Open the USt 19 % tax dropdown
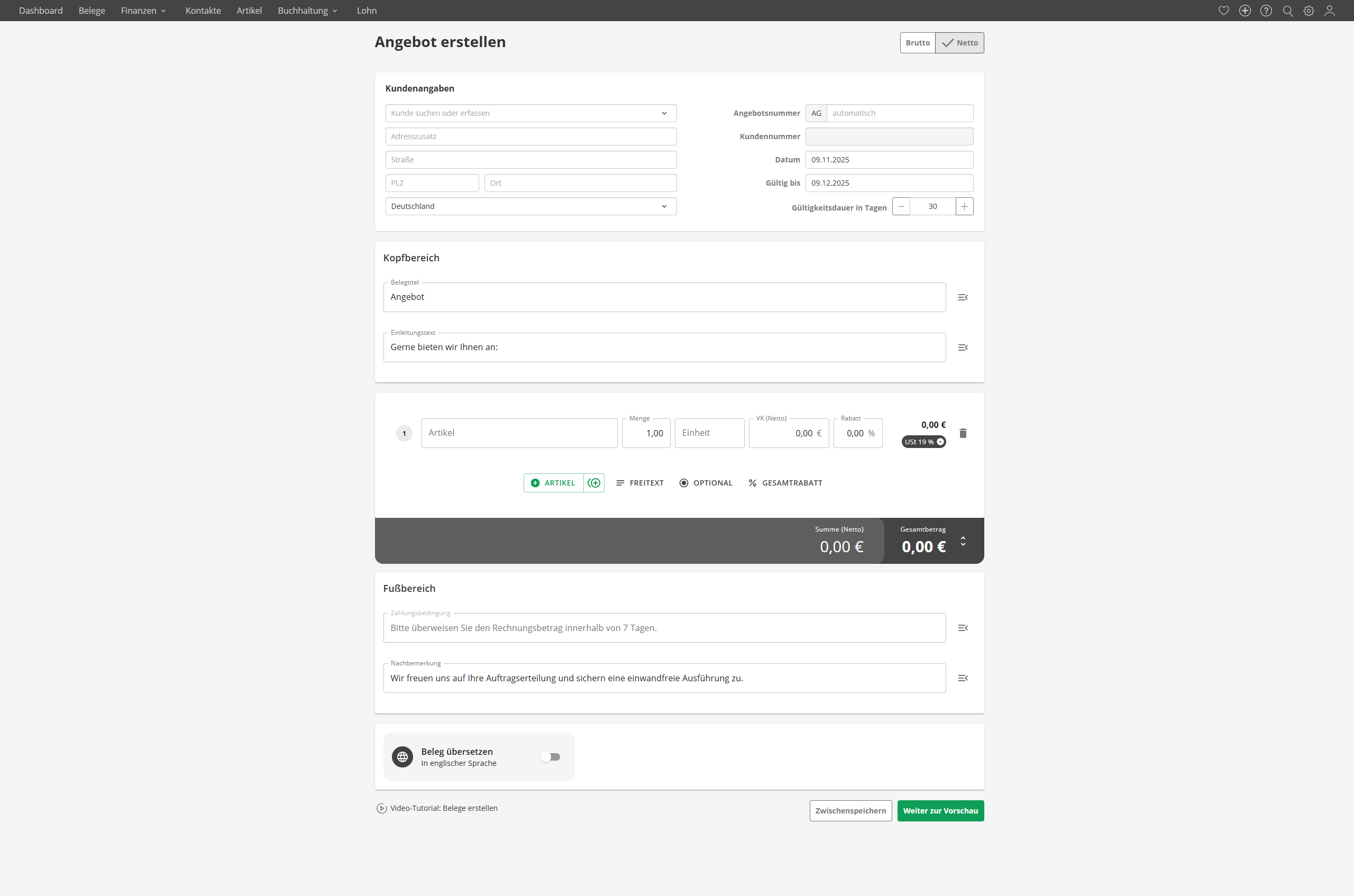Screen dimensions: 1354x896 click(923, 442)
